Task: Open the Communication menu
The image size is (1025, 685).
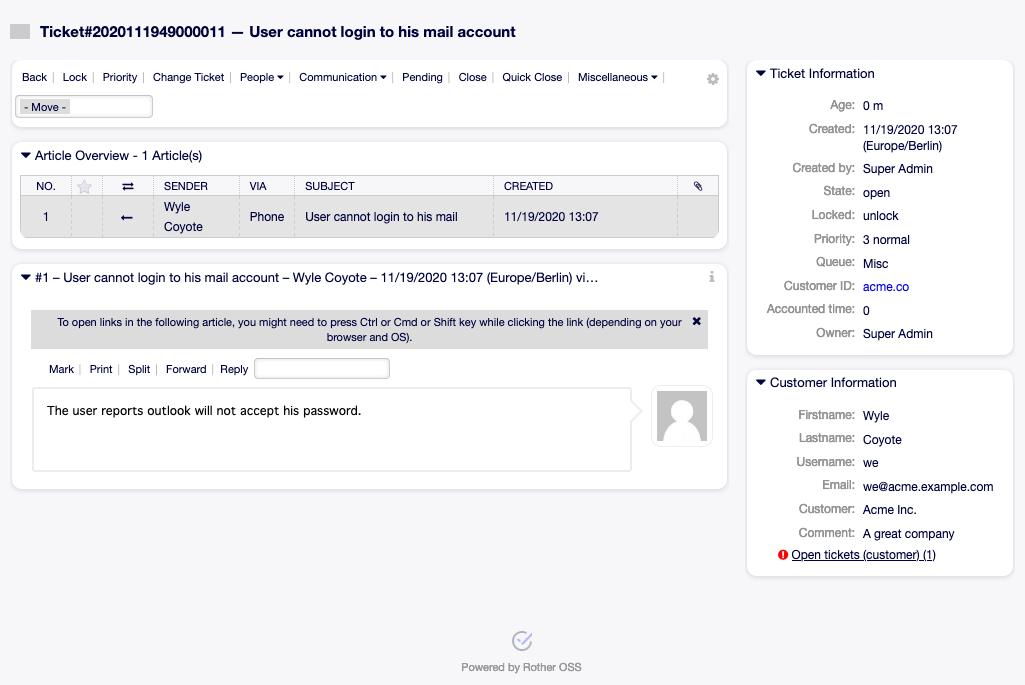Action: [x=342, y=77]
